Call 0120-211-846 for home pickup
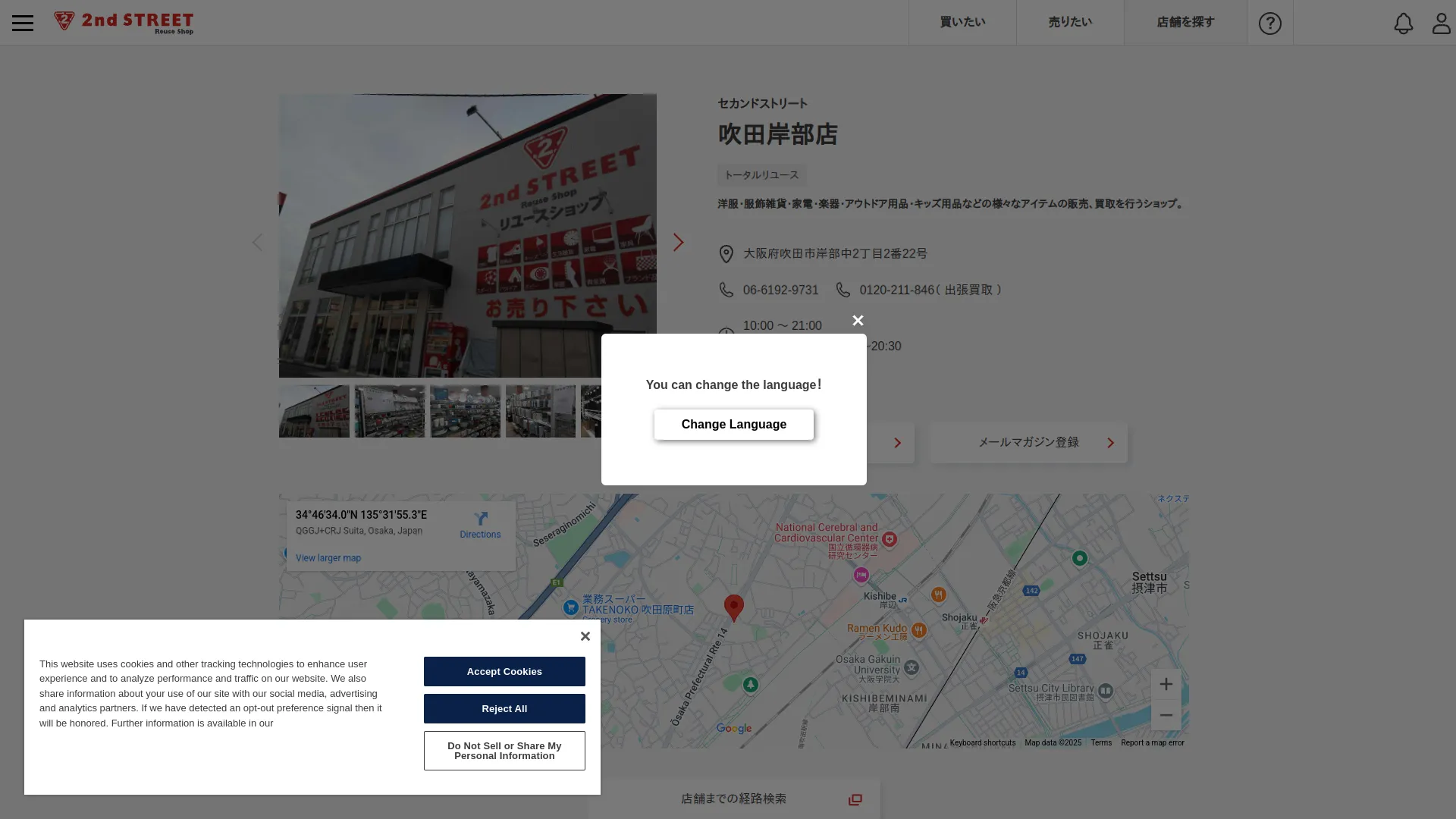The height and width of the screenshot is (819, 1456). pyautogui.click(x=896, y=290)
